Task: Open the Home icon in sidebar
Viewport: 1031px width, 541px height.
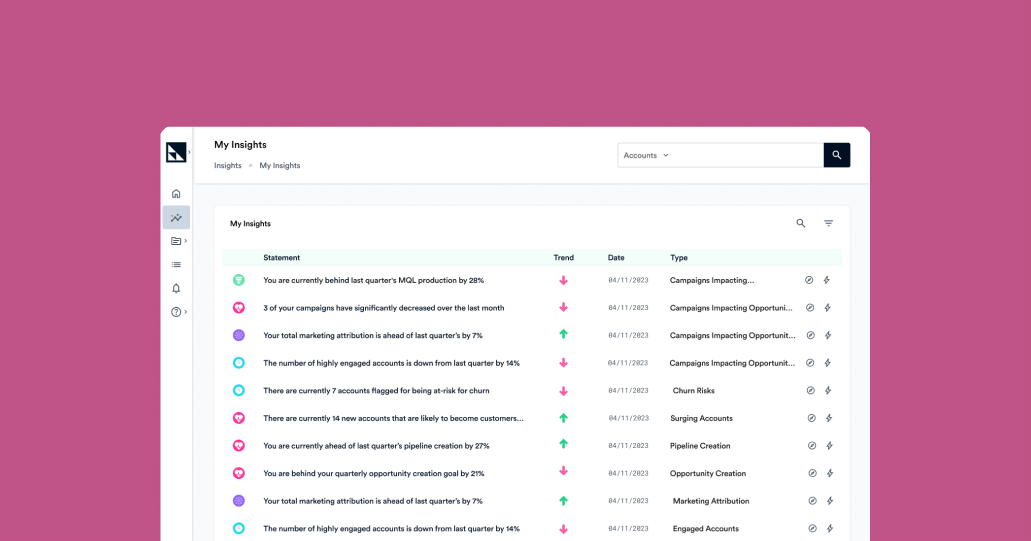Action: click(x=176, y=194)
